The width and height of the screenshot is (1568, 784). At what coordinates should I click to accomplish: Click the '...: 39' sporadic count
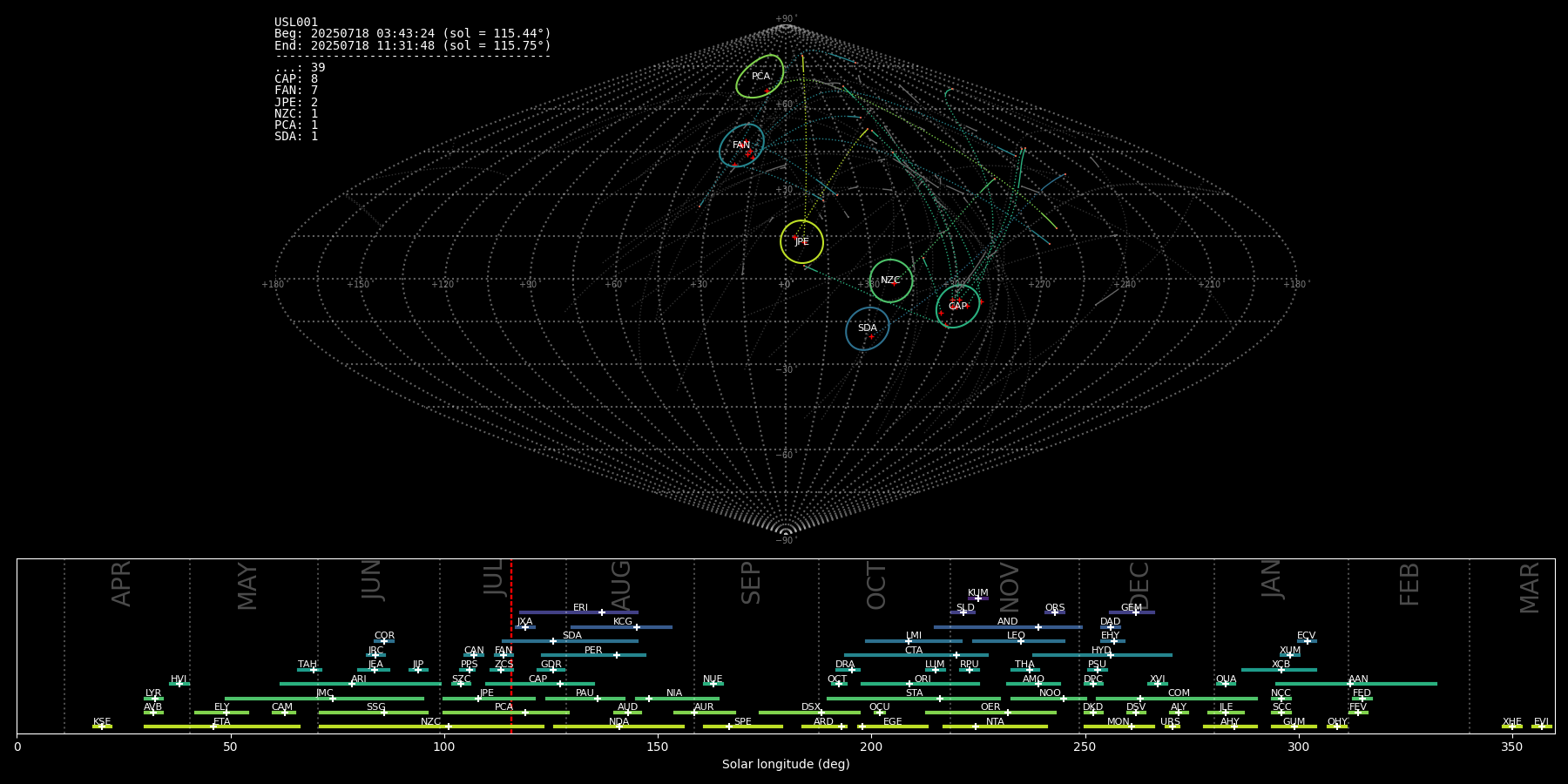(300, 67)
